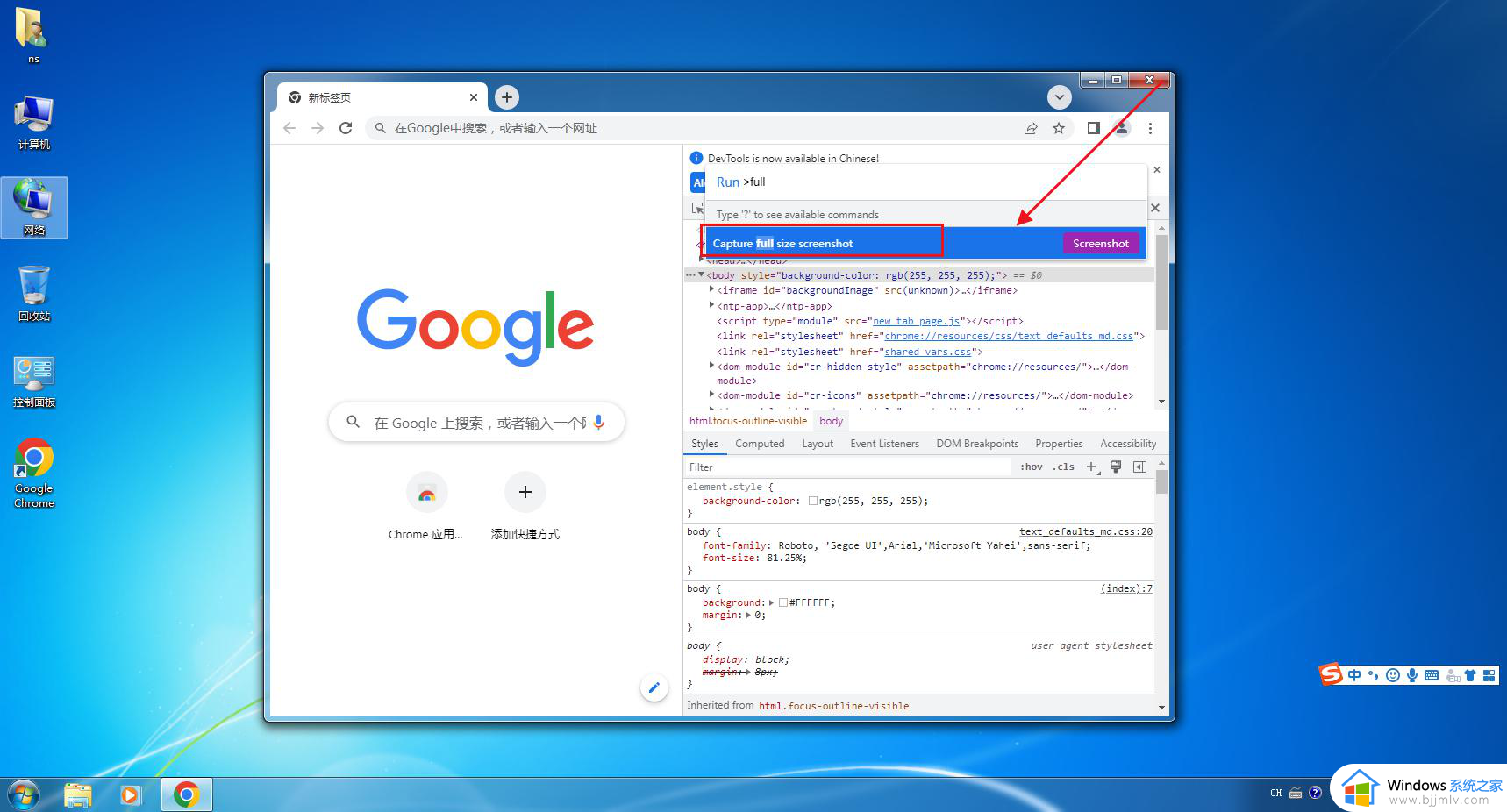Toggle the :hov element state panel
This screenshot has width=1507, height=812.
click(x=1032, y=467)
